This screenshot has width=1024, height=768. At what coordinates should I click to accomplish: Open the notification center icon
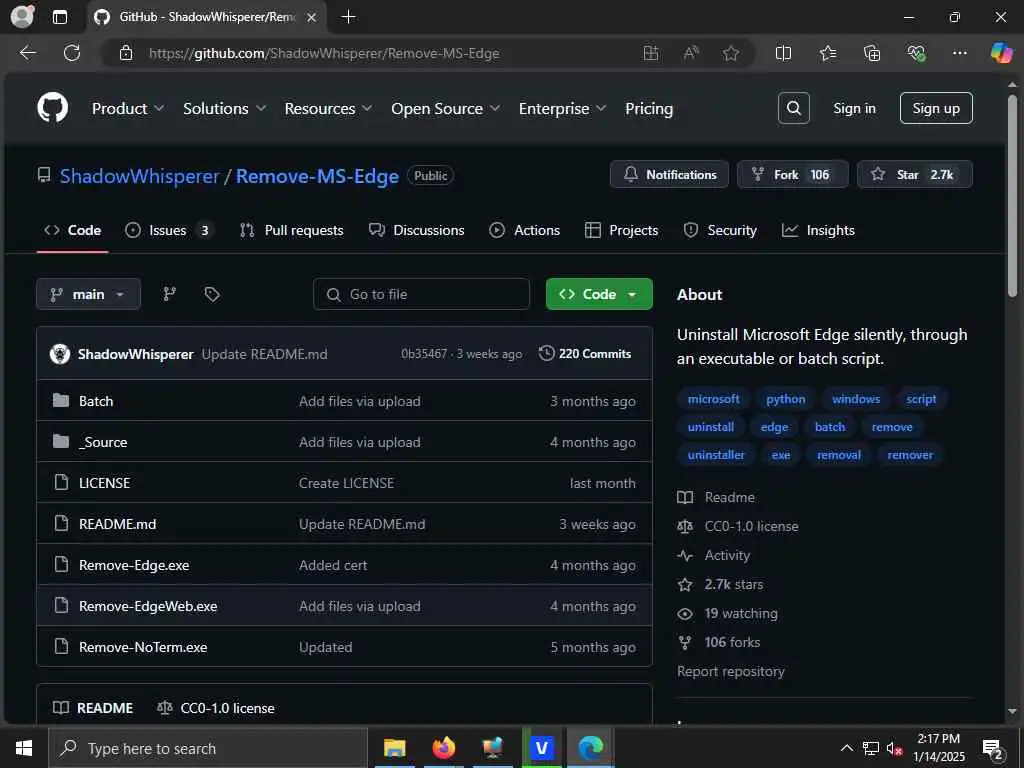click(993, 749)
